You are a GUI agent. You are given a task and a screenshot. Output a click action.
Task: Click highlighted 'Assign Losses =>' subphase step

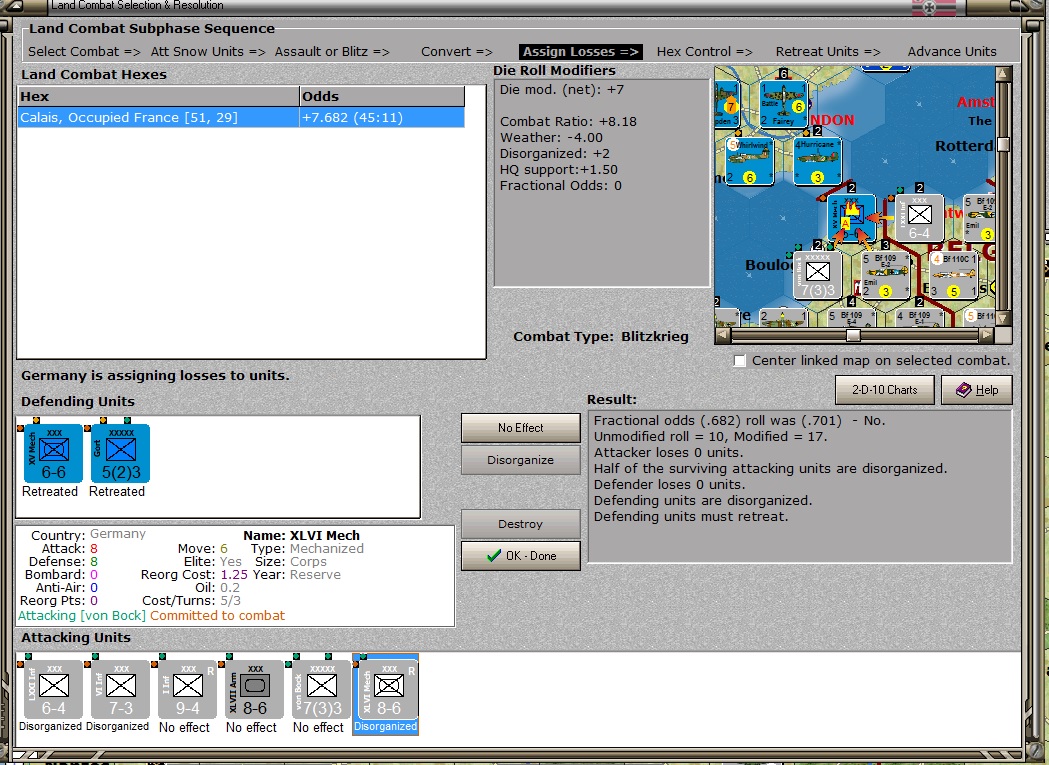click(x=581, y=52)
